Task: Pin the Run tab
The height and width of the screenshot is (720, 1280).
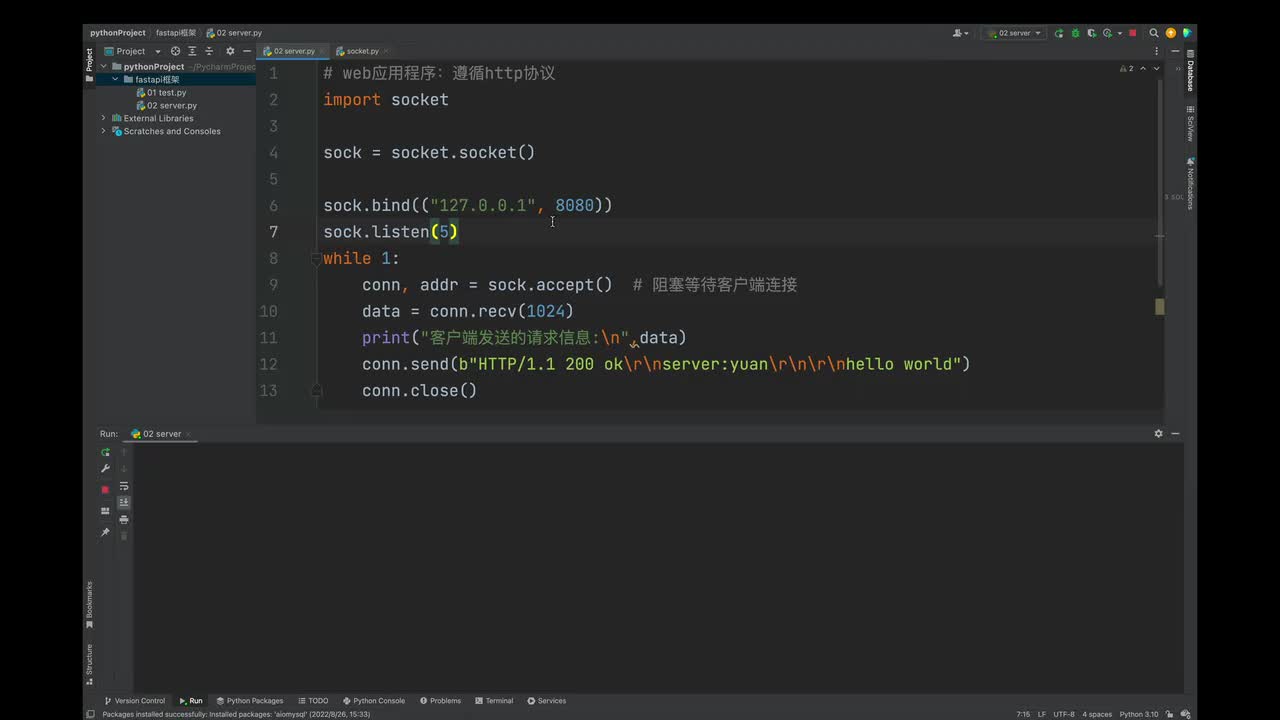Action: (x=105, y=532)
